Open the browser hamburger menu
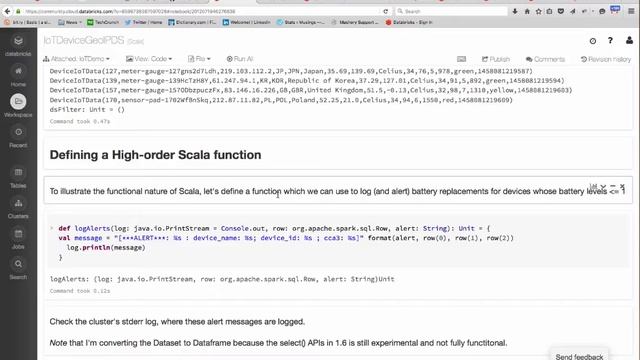The height and width of the screenshot is (360, 640). (x=631, y=11)
